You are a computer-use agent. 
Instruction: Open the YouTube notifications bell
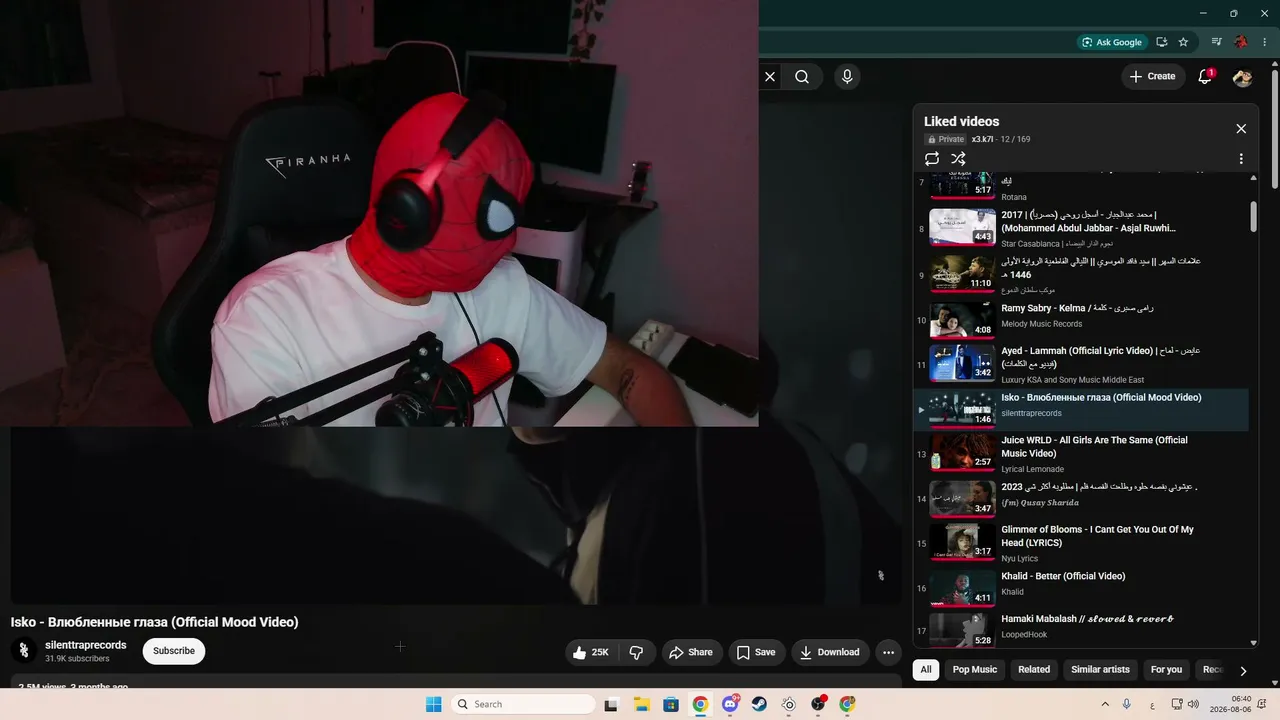(1205, 76)
